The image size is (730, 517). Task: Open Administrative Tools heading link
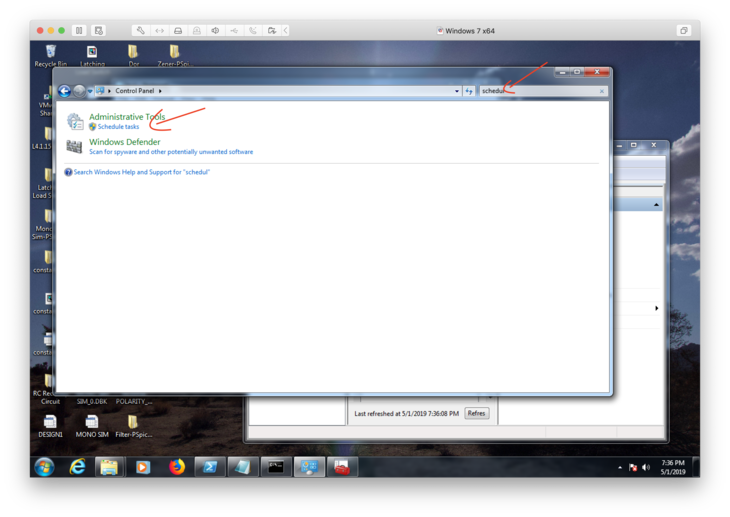click(127, 117)
